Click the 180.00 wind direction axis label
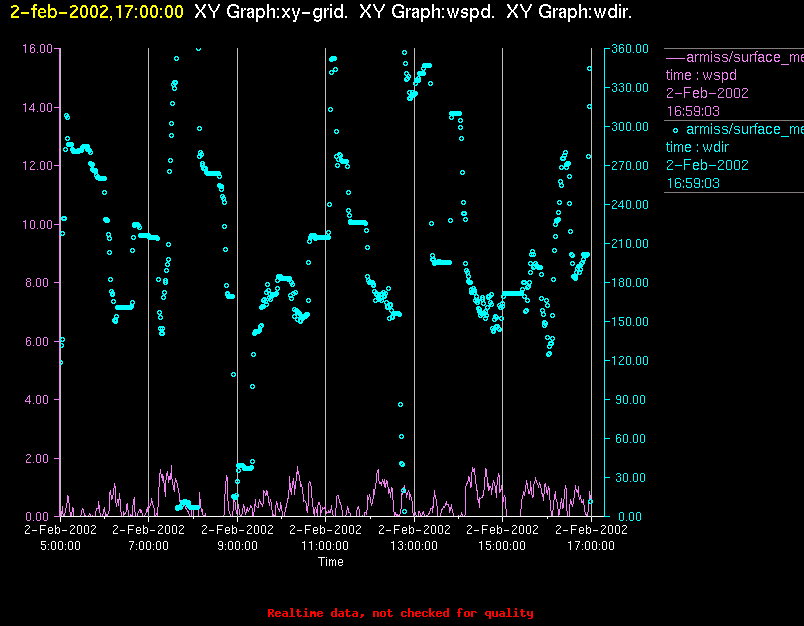Screen dimensions: 804x626 click(630, 282)
